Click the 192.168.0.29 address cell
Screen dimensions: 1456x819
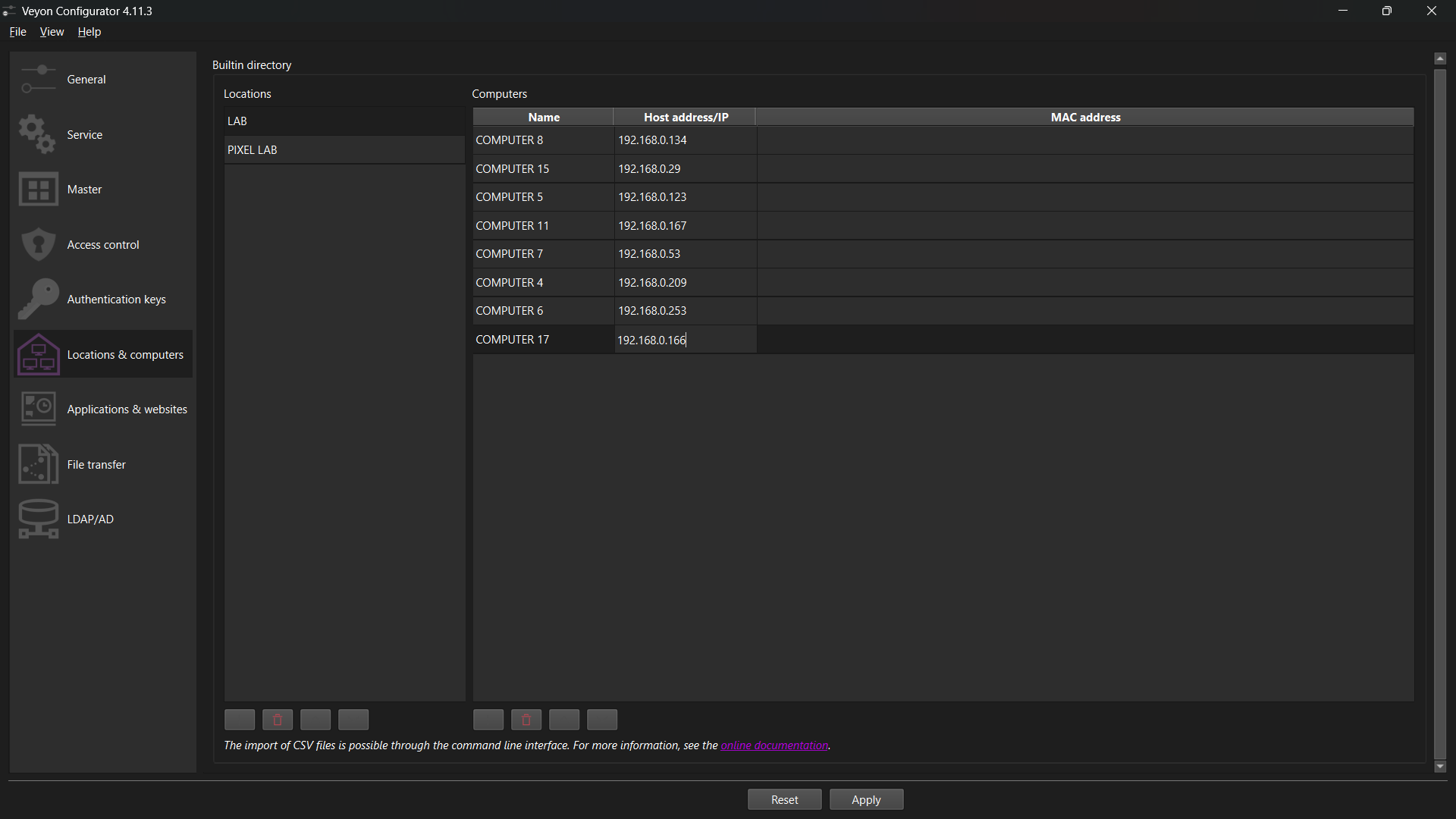[x=686, y=169]
